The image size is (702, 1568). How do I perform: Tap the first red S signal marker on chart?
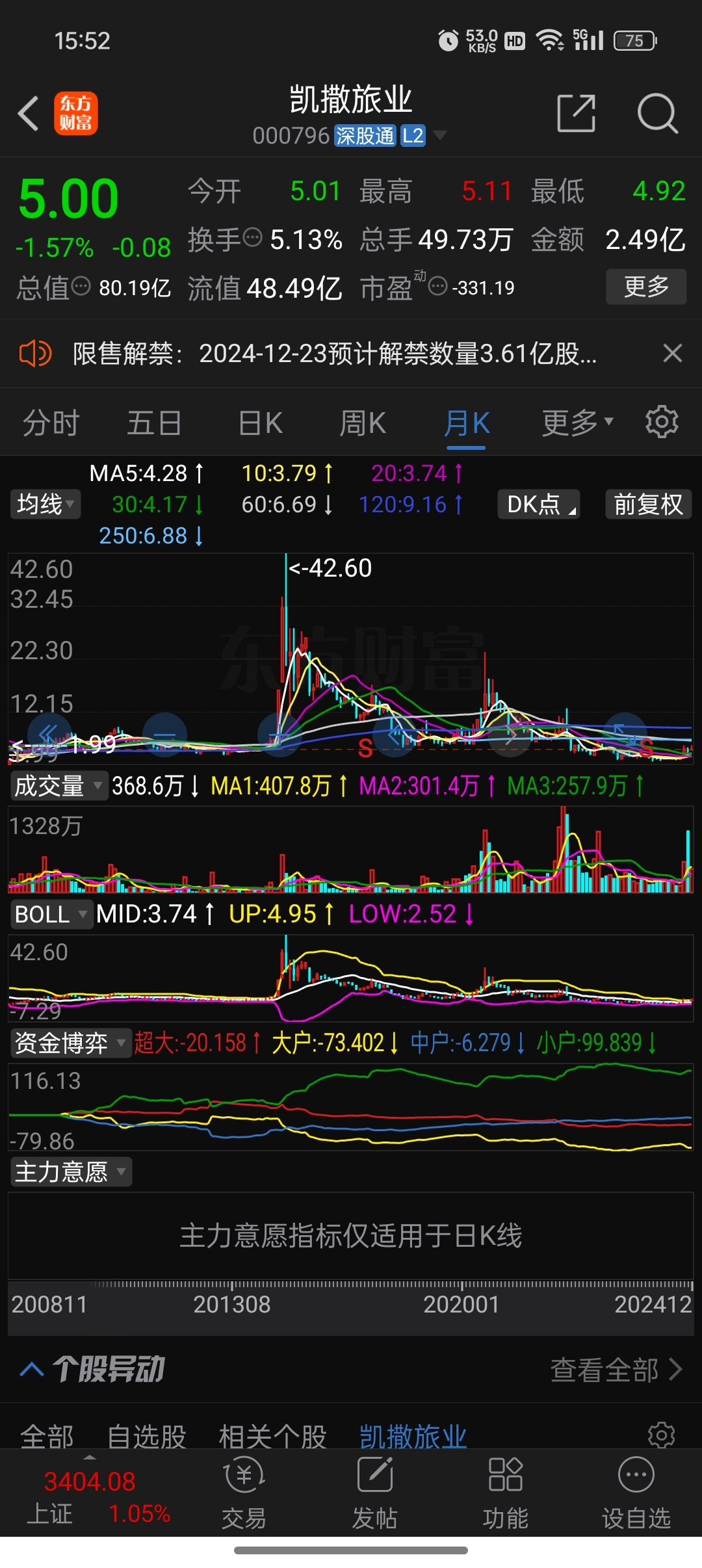pos(365,748)
